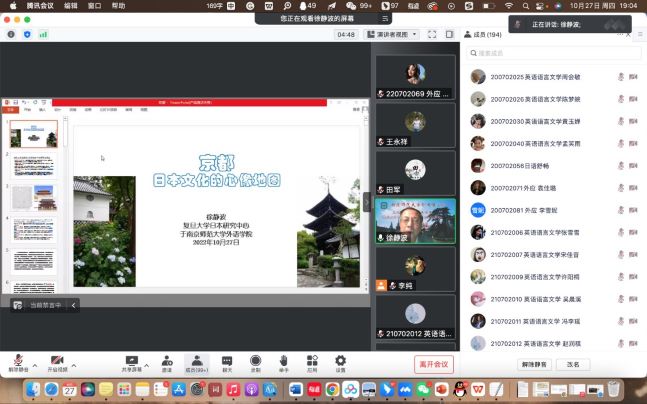
Task: Open the 聊天 chat icon
Action: (226, 360)
